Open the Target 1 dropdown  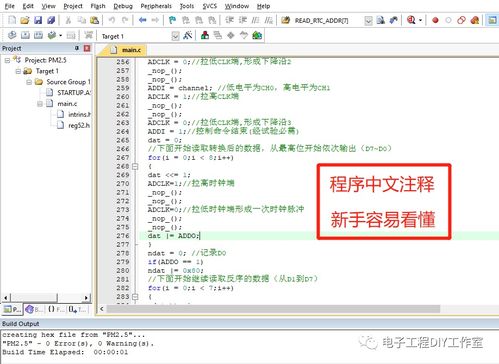(175, 36)
